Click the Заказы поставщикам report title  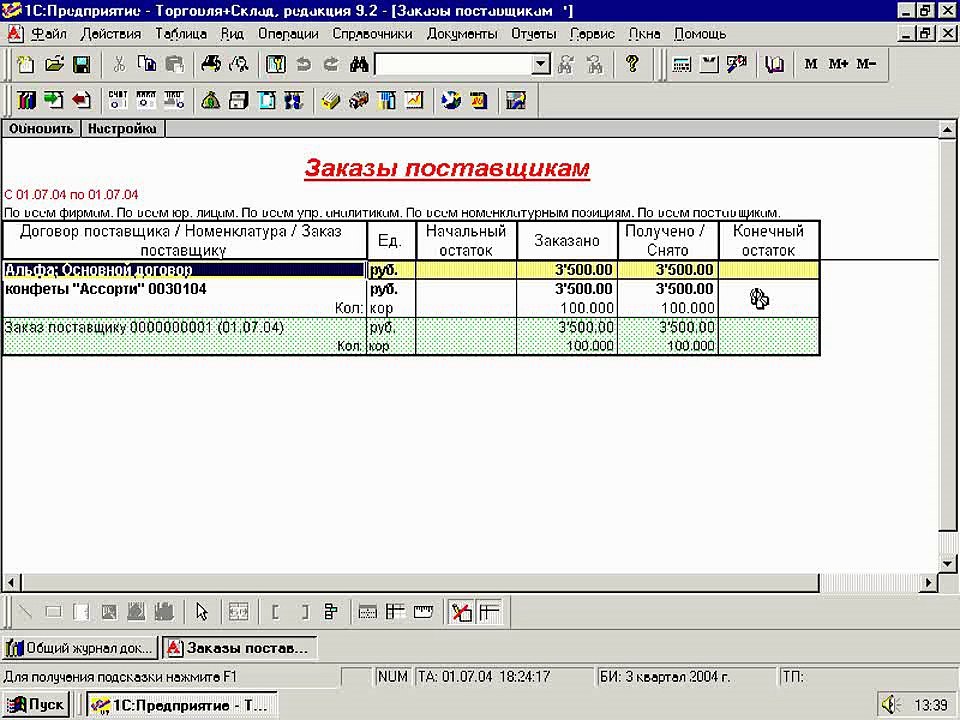[447, 168]
